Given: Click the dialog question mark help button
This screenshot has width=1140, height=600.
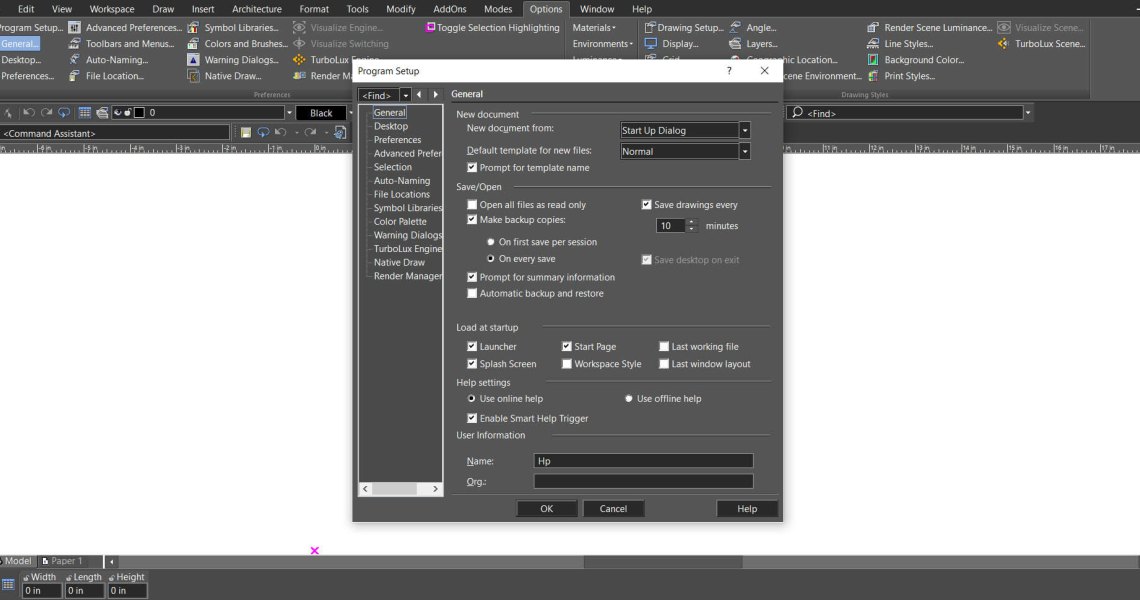Looking at the screenshot, I should [x=729, y=71].
